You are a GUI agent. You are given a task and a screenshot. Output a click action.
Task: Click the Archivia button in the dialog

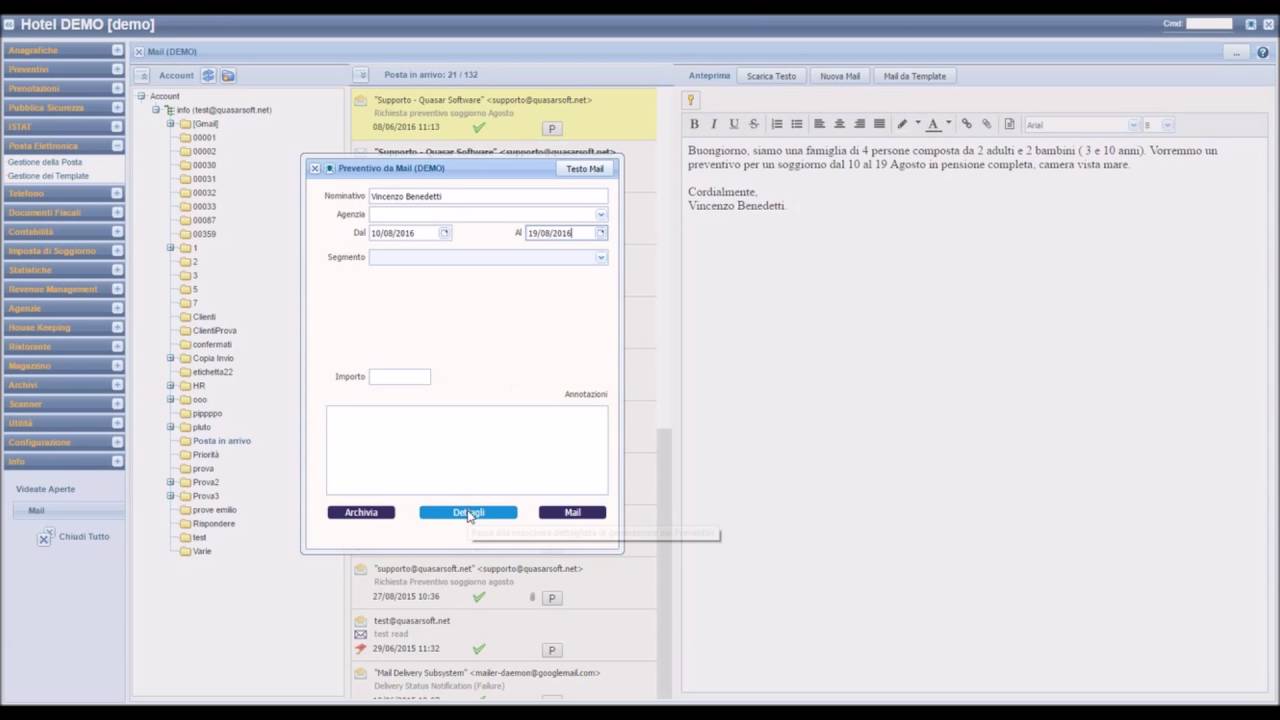(x=361, y=512)
